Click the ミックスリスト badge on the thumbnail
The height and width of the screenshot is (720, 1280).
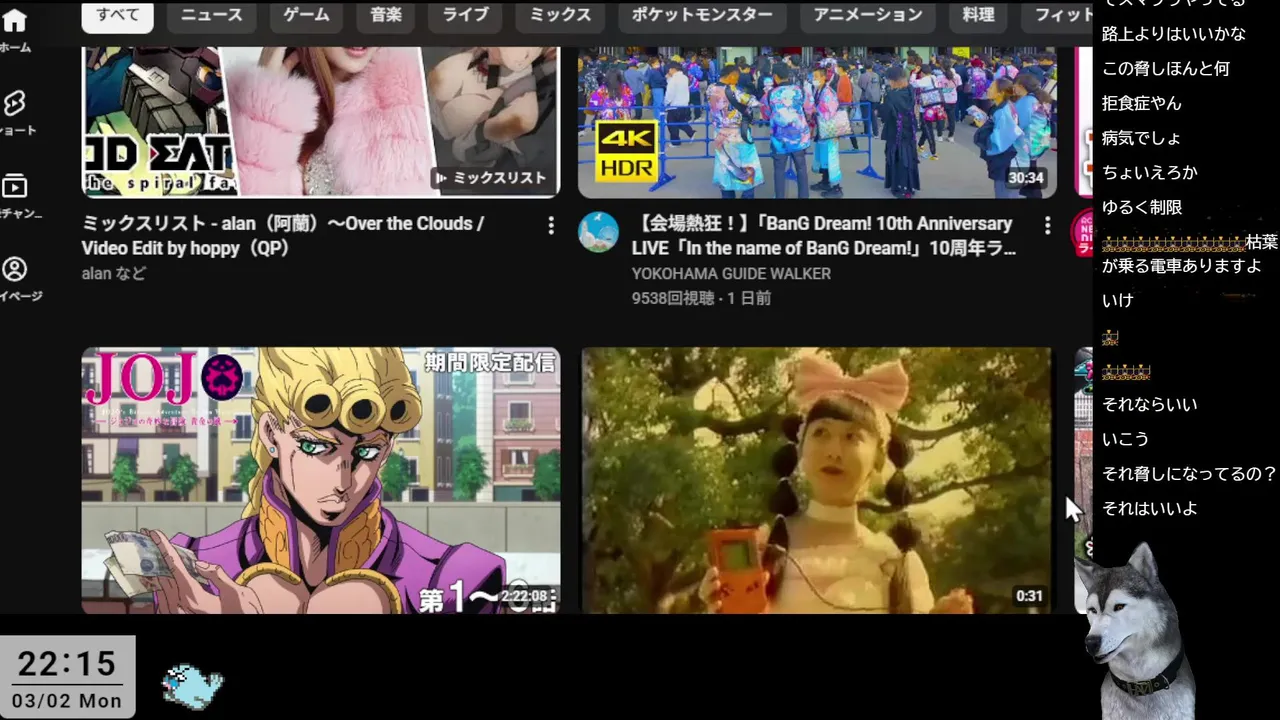(491, 178)
